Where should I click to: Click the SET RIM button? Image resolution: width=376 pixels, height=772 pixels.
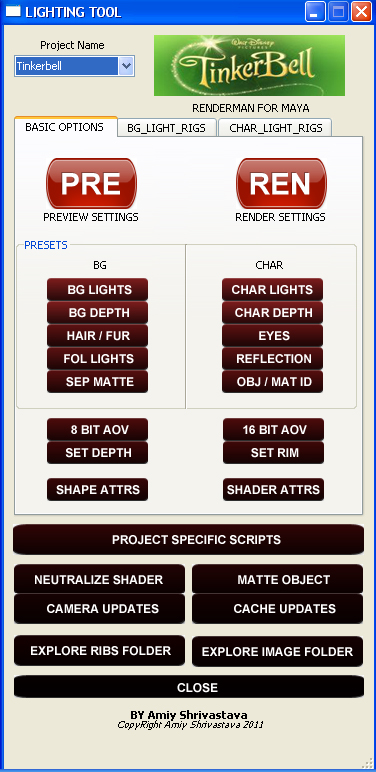(x=274, y=452)
